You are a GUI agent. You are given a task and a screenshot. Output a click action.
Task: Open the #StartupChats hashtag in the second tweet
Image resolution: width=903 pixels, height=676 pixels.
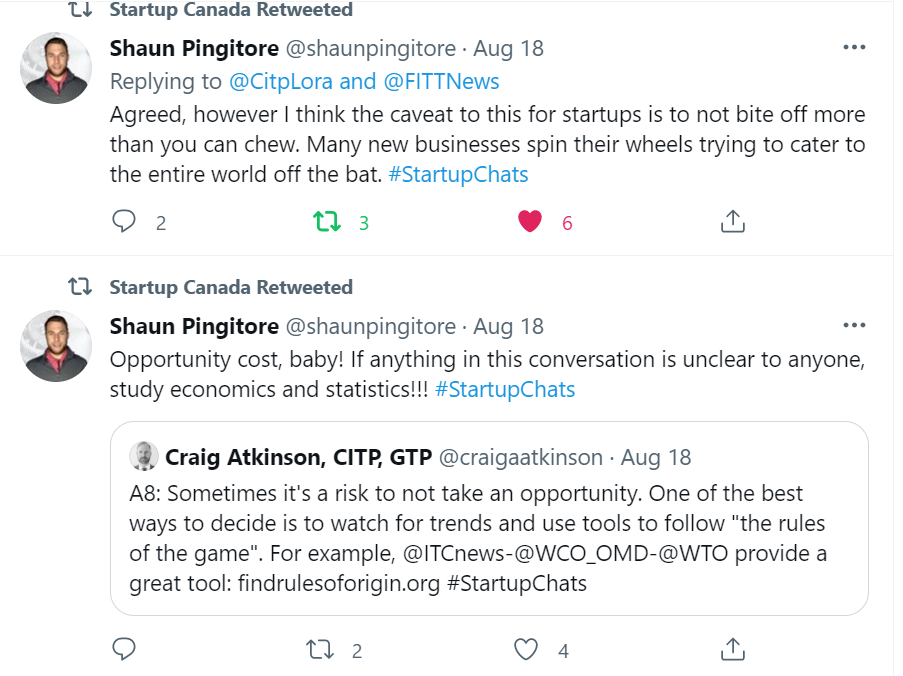pos(505,390)
